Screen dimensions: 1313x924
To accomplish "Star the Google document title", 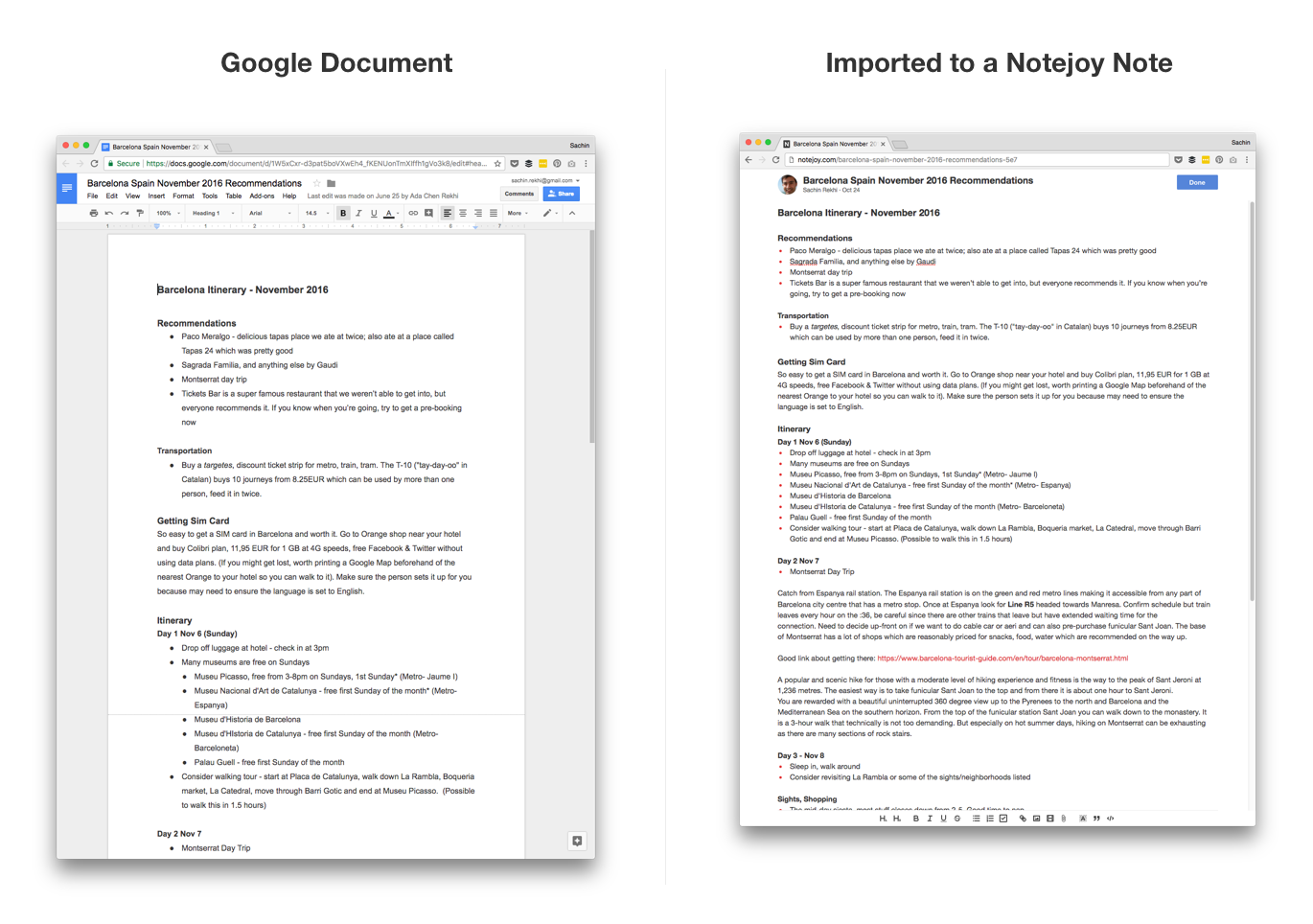I will [316, 183].
